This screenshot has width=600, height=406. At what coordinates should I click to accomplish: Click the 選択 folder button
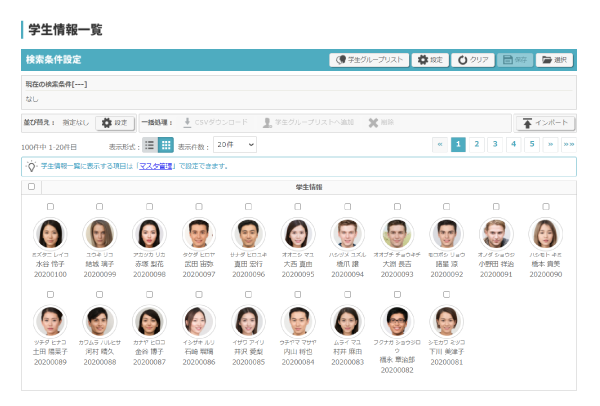[x=554, y=60]
